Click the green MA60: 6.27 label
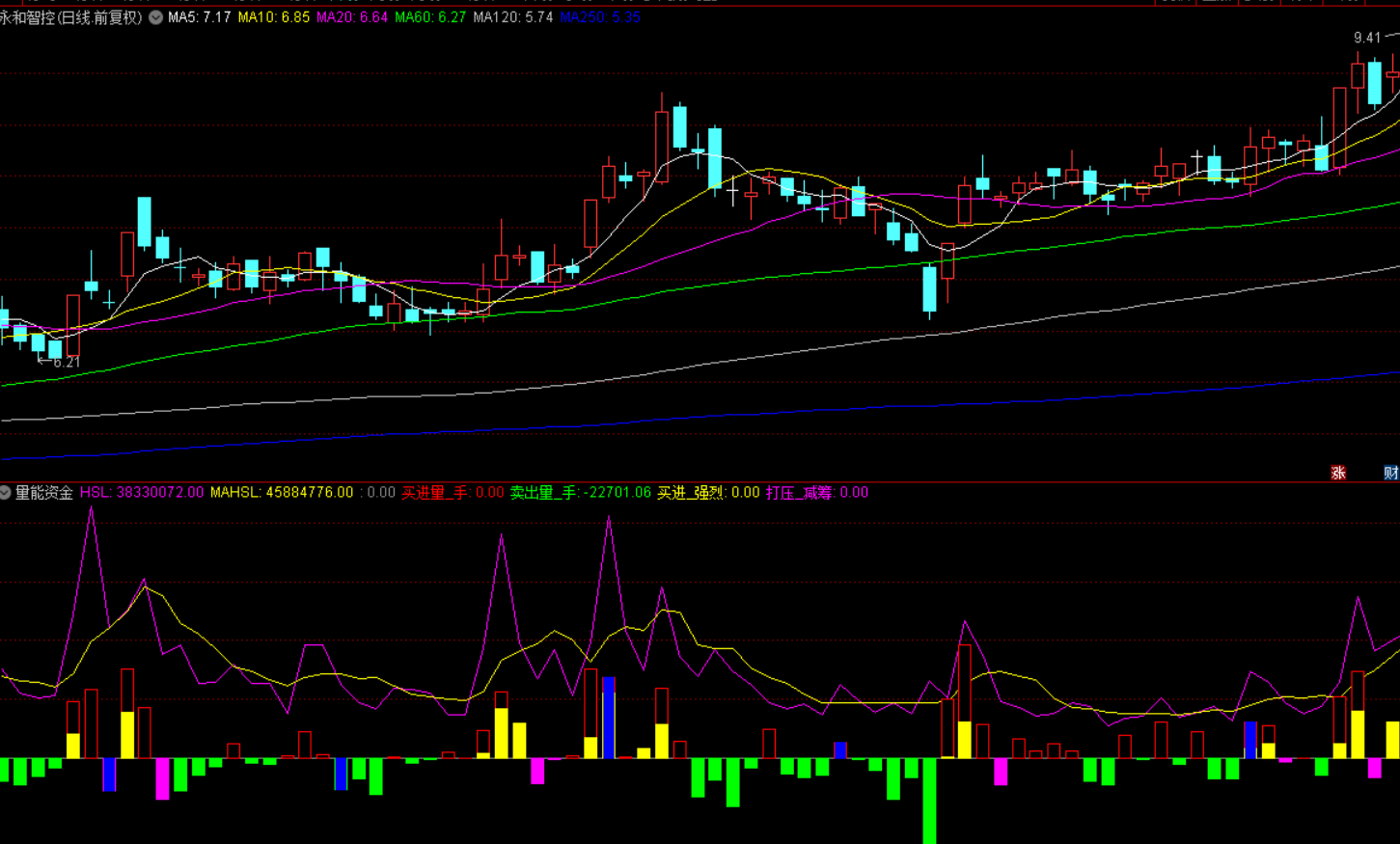Screen dimensions: 1400x844 pyautogui.click(x=430, y=17)
